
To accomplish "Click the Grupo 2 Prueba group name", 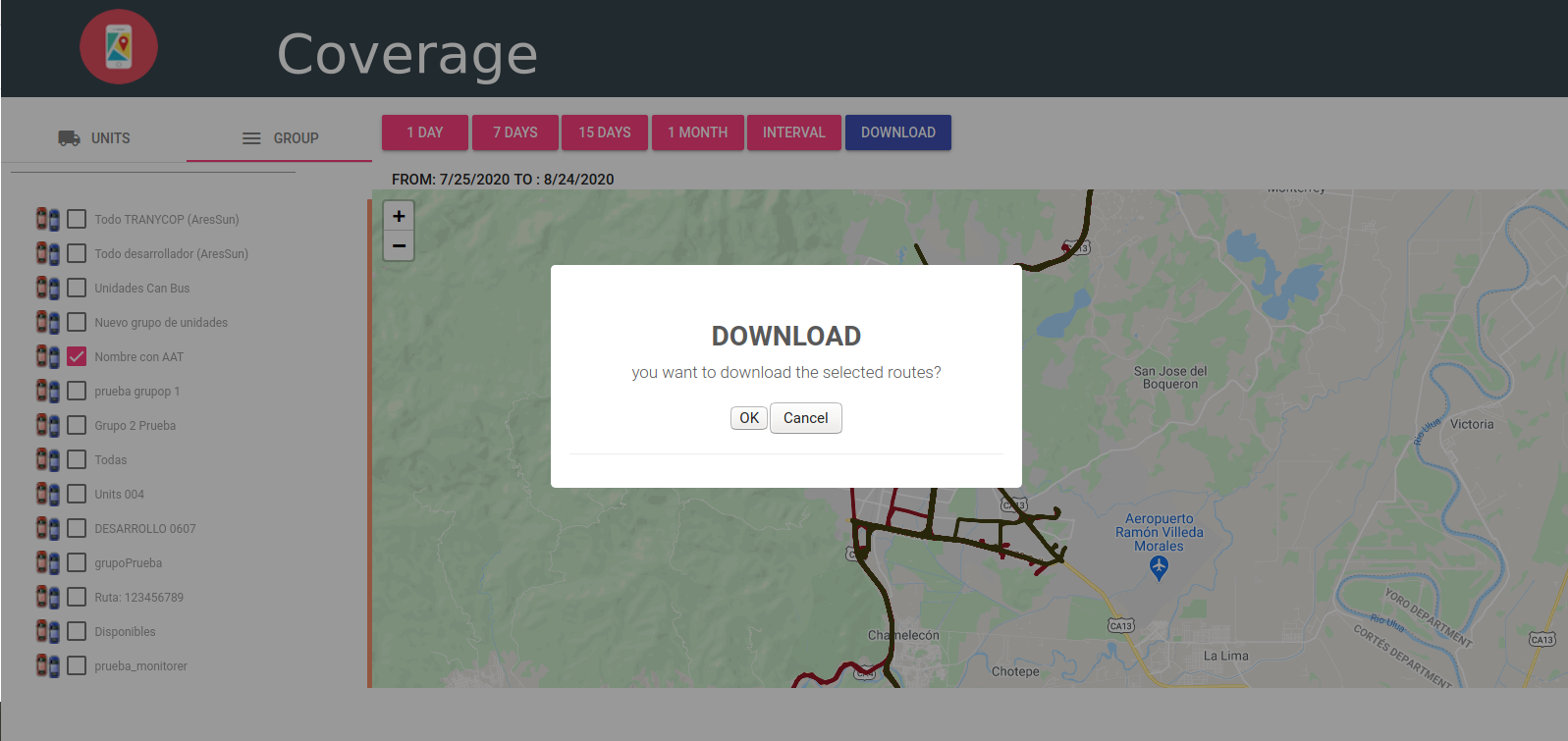I will click(135, 426).
